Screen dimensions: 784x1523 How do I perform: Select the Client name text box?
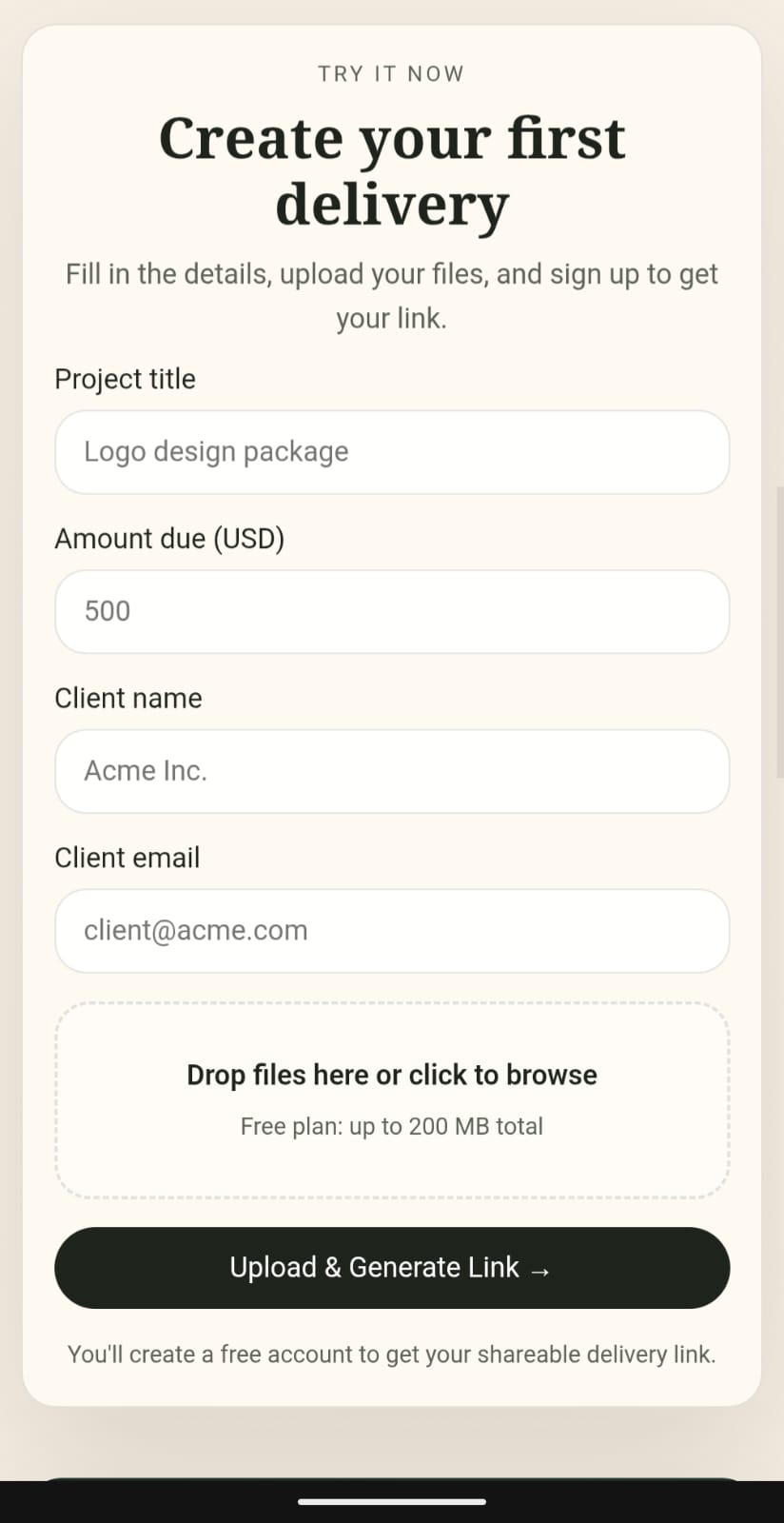pos(392,771)
